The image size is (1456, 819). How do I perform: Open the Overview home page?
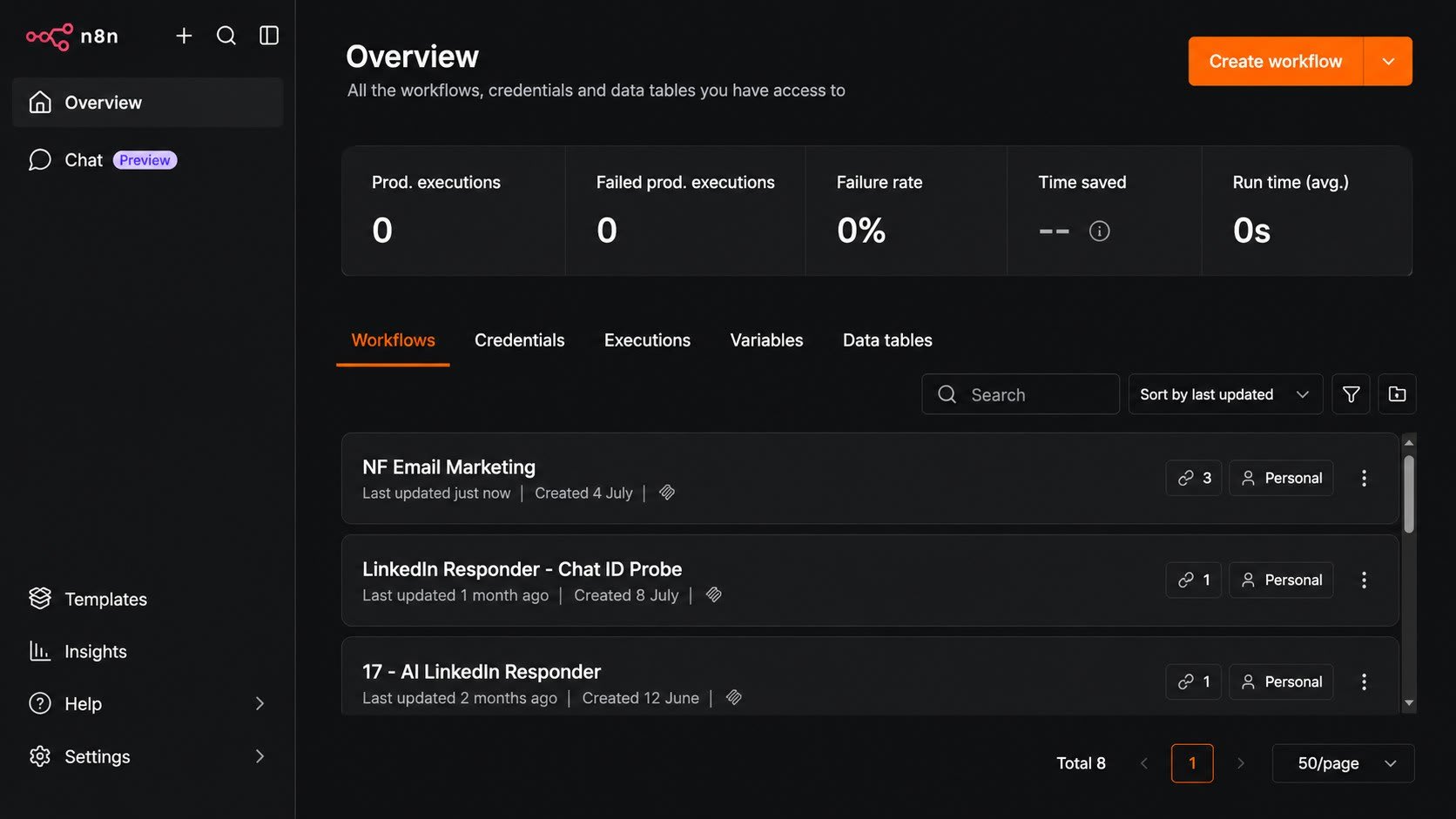(148, 103)
